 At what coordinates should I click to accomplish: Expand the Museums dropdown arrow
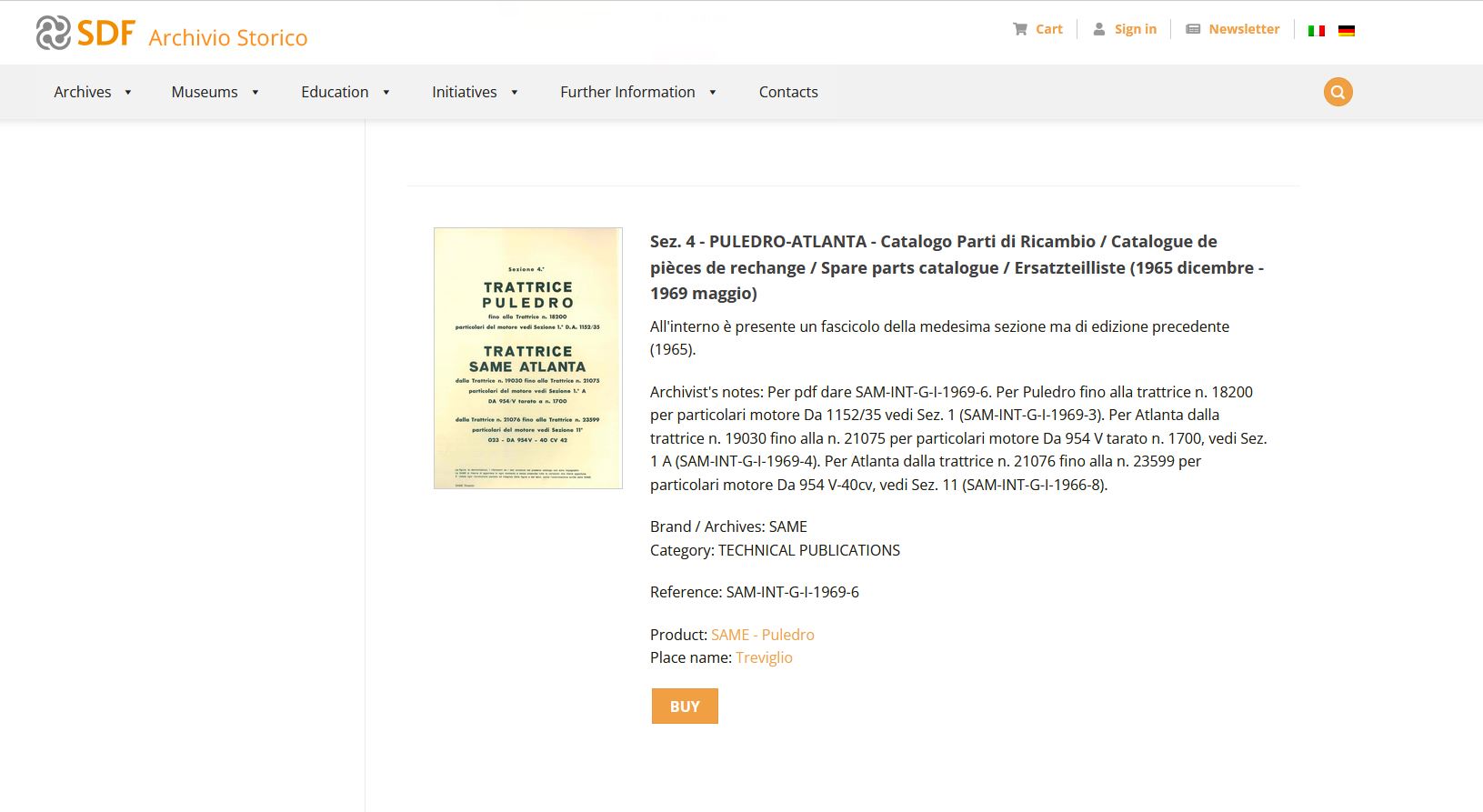pyautogui.click(x=256, y=93)
